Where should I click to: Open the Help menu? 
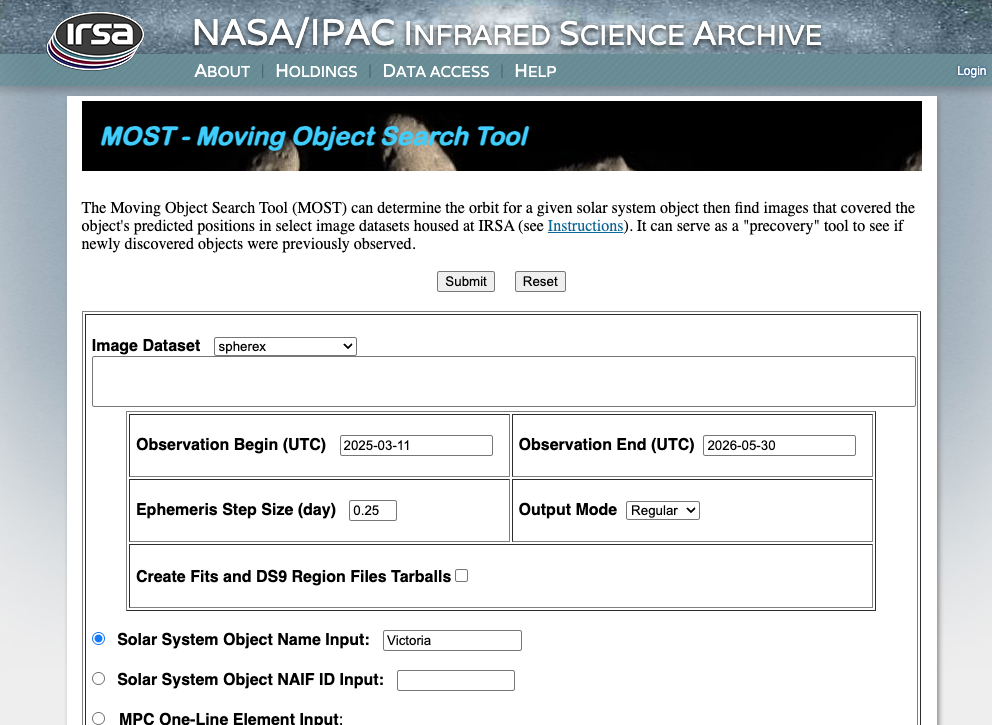(535, 71)
